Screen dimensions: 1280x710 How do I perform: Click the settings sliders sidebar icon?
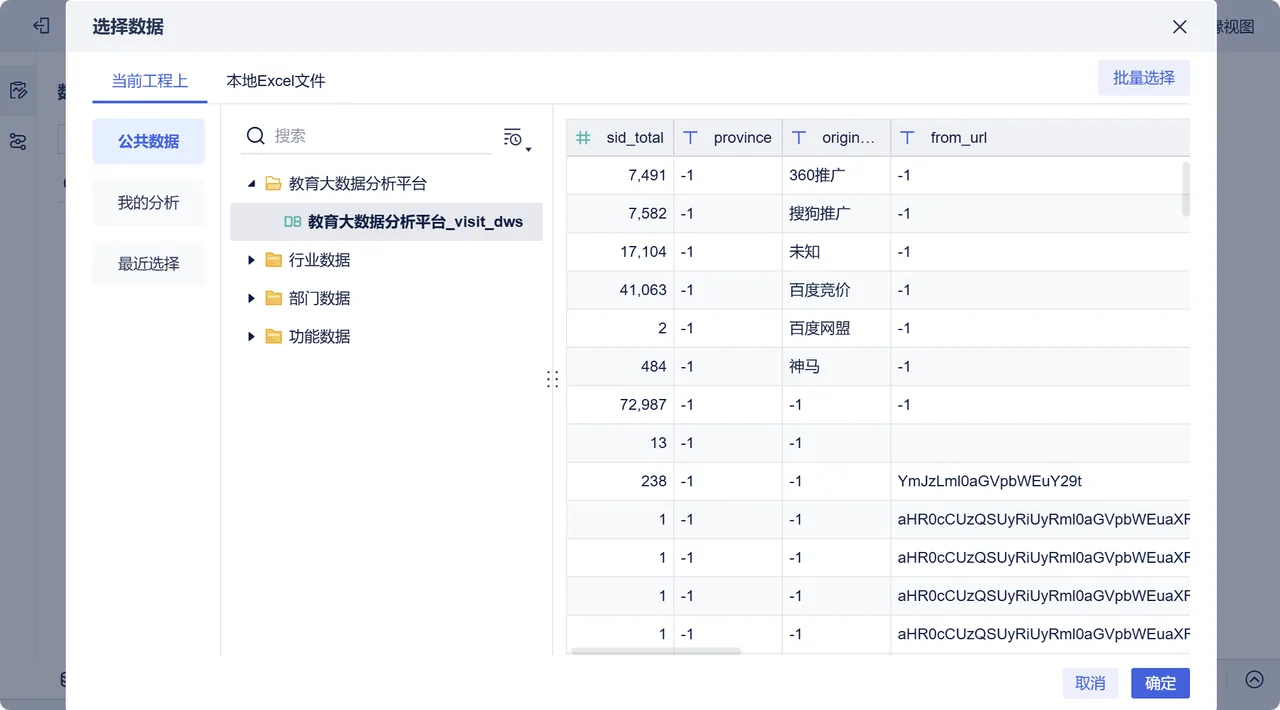coord(18,141)
